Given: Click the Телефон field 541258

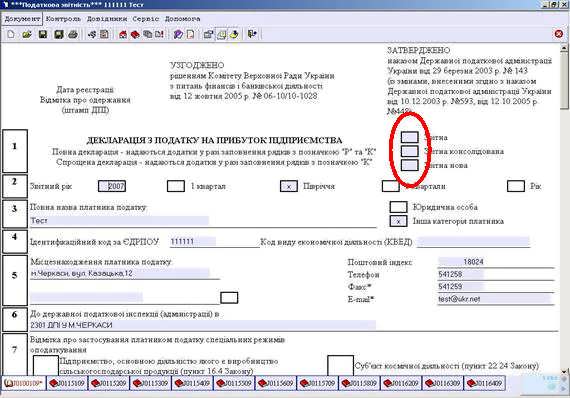Looking at the screenshot, I should click(461, 274).
